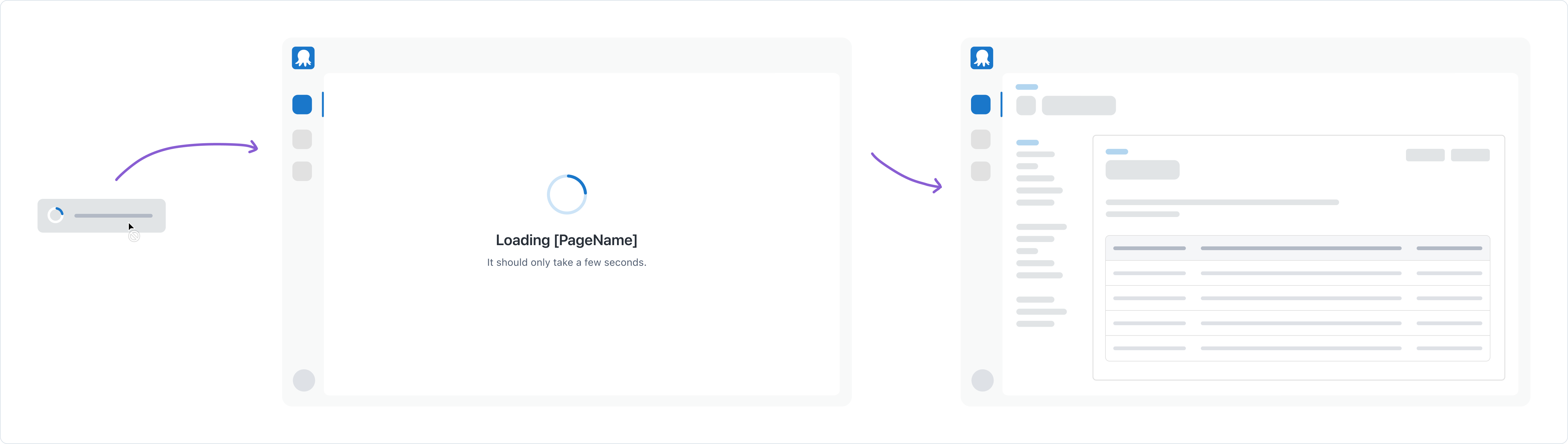Click the small spinner inside the gray loading button

click(x=56, y=215)
